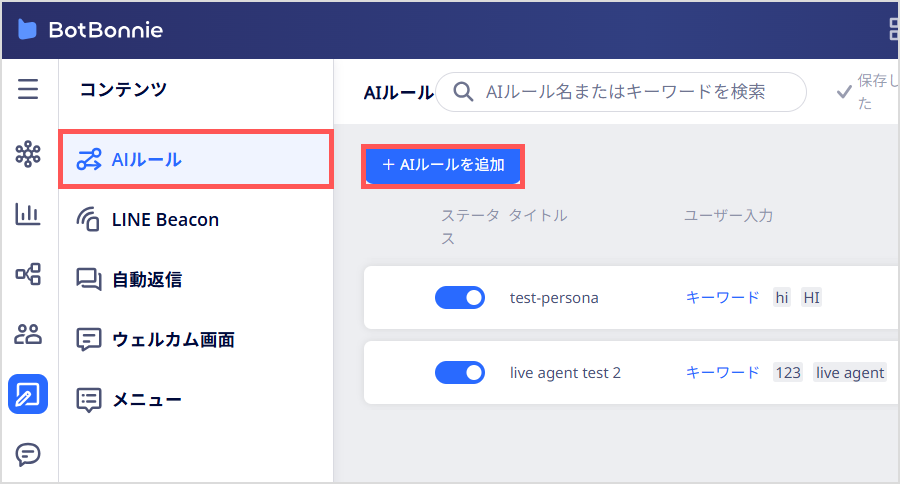900x484 pixels.
Task: Click キーワード link on test-persona row
Action: pyautogui.click(x=722, y=297)
